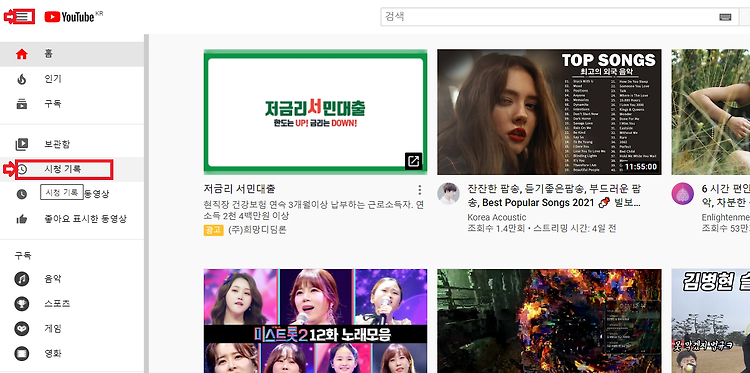Open the 저금리 서민대출 ad thumbnail
The height and width of the screenshot is (373, 750).
pyautogui.click(x=315, y=112)
